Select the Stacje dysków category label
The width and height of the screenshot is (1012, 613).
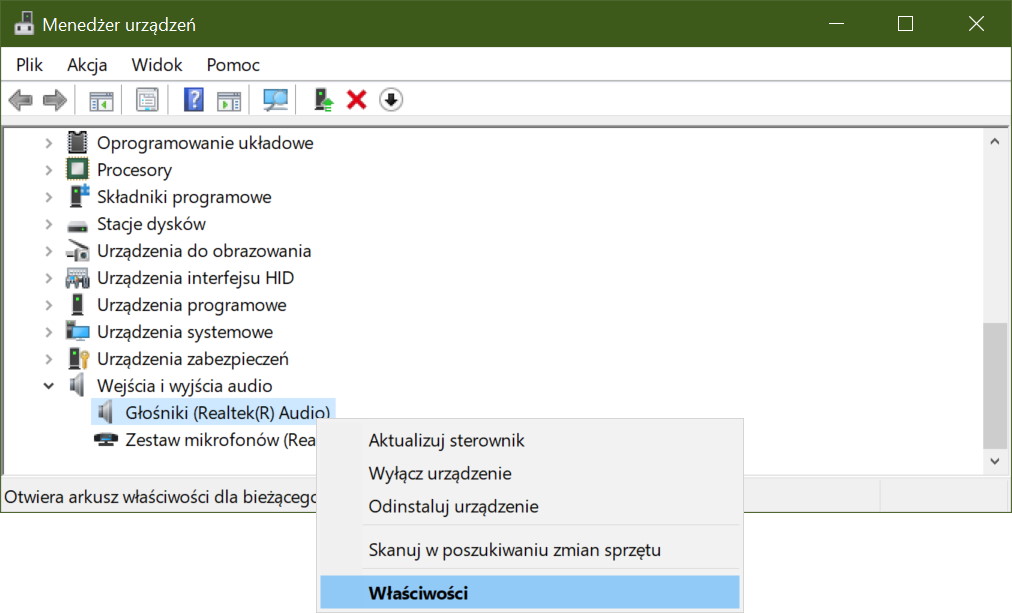pyautogui.click(x=151, y=225)
